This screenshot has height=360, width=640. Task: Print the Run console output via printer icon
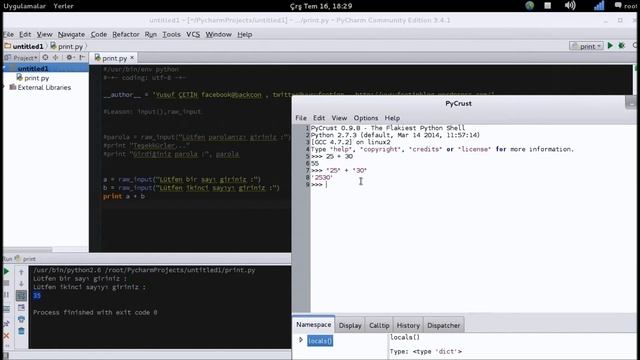(x=21, y=319)
